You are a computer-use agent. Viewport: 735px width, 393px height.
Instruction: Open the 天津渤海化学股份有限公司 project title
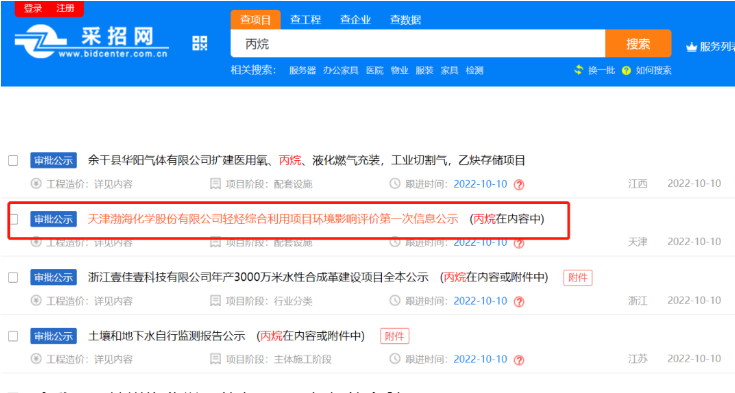[x=273, y=219]
